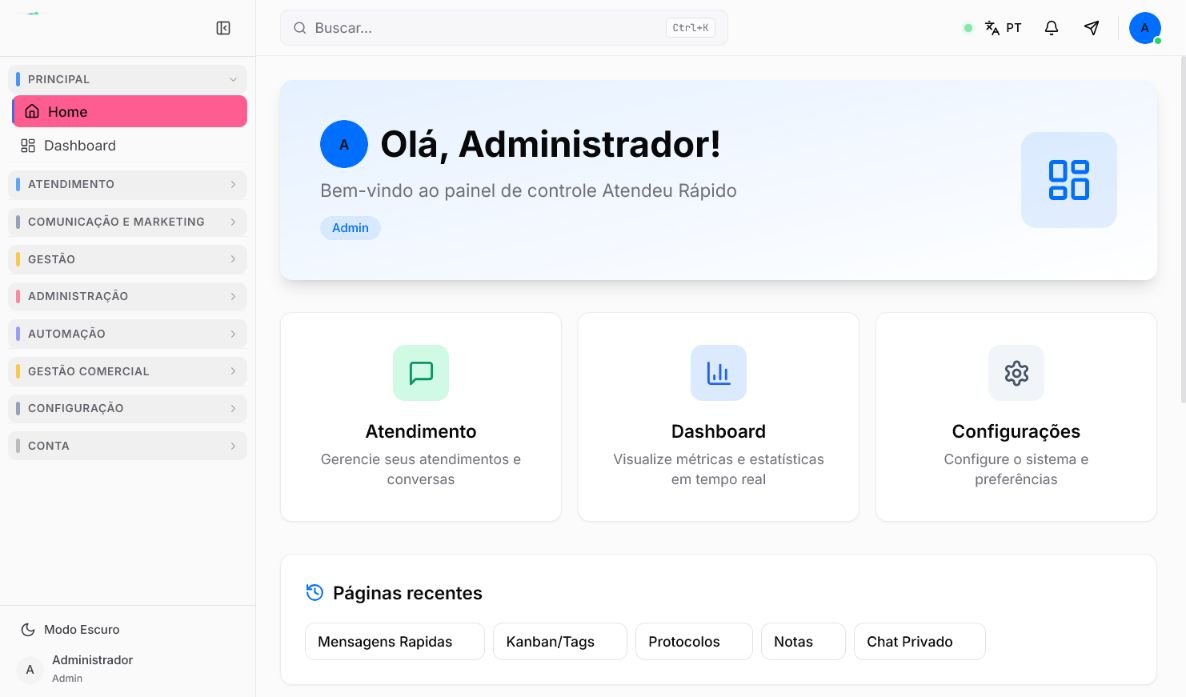Click the search magnifier icon
Image resolution: width=1186 pixels, height=697 pixels.
click(300, 28)
